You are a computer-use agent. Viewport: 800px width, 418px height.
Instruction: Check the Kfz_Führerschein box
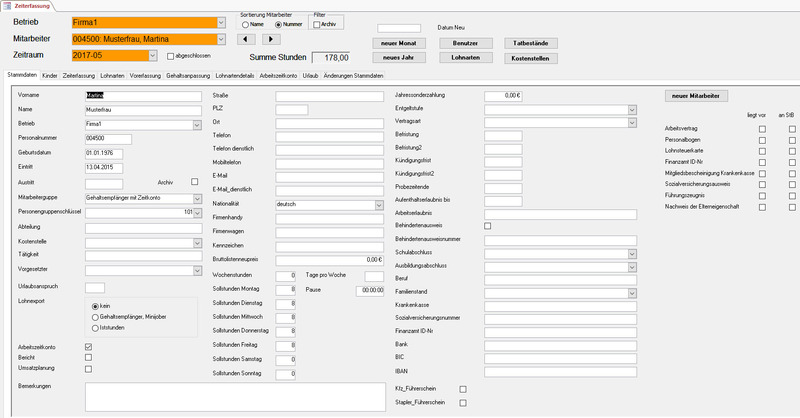(463, 389)
